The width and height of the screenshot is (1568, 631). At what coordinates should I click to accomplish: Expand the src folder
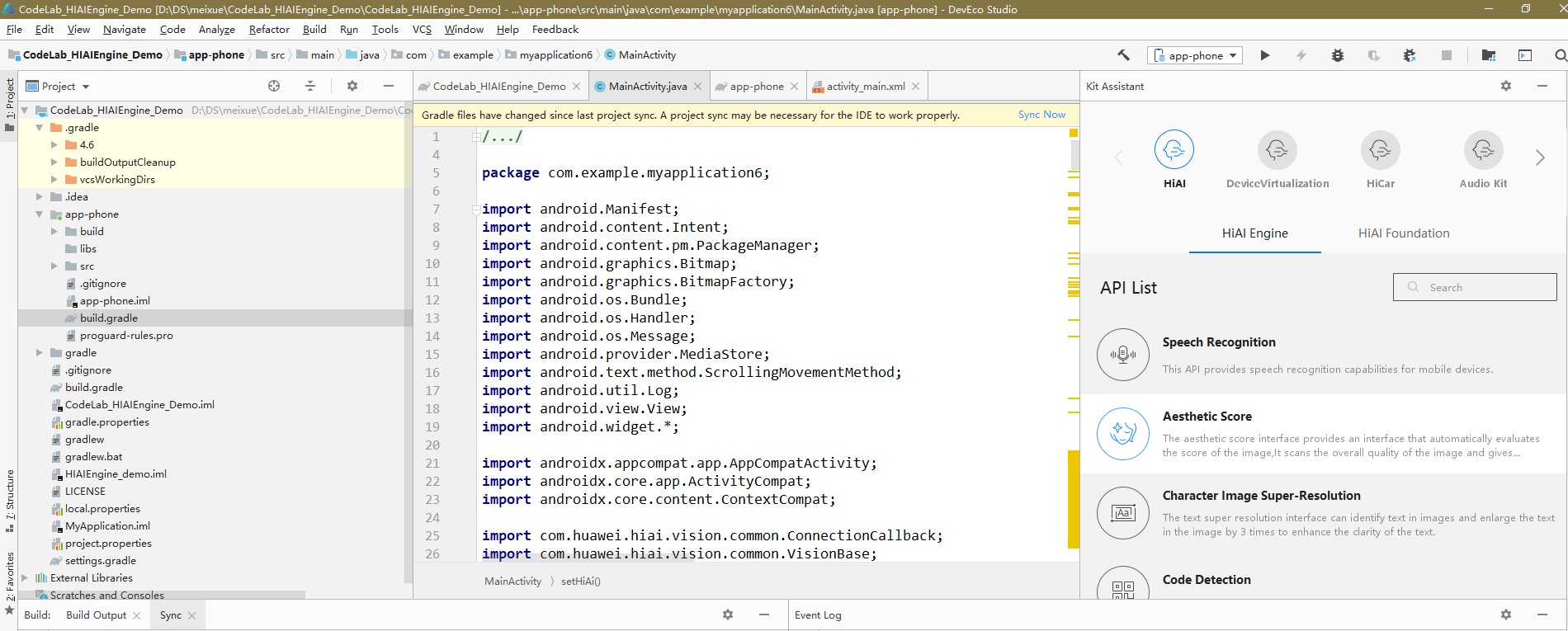tap(54, 266)
